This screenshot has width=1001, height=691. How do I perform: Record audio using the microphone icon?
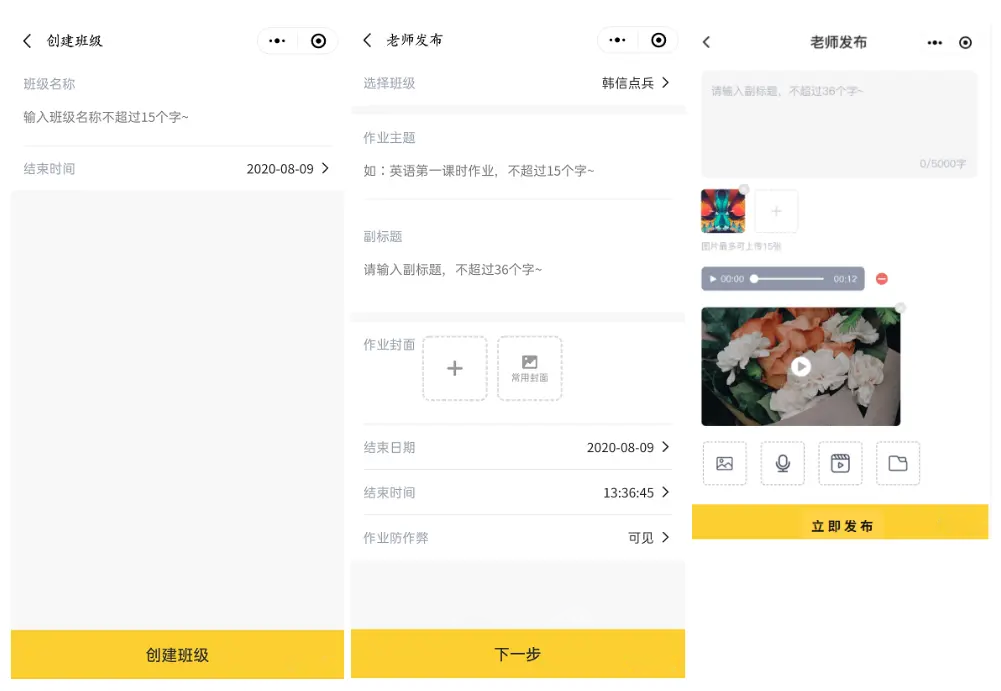point(783,463)
